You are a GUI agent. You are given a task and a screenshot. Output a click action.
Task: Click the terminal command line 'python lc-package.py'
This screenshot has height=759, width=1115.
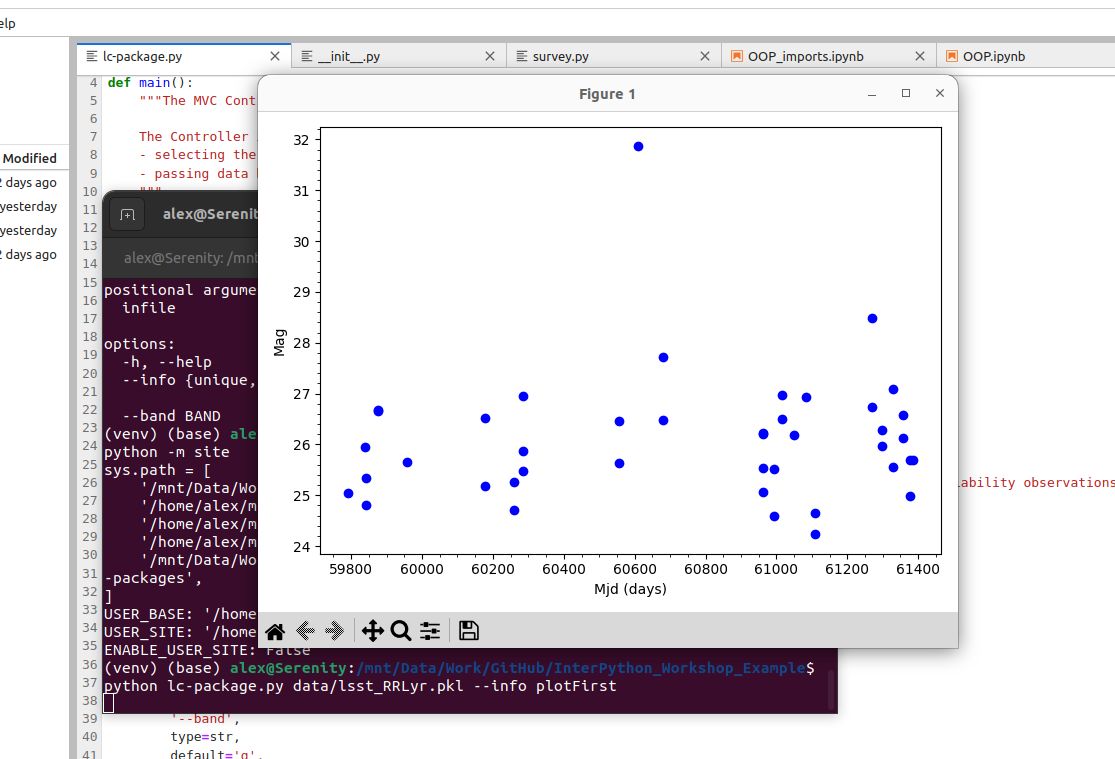[x=360, y=686]
